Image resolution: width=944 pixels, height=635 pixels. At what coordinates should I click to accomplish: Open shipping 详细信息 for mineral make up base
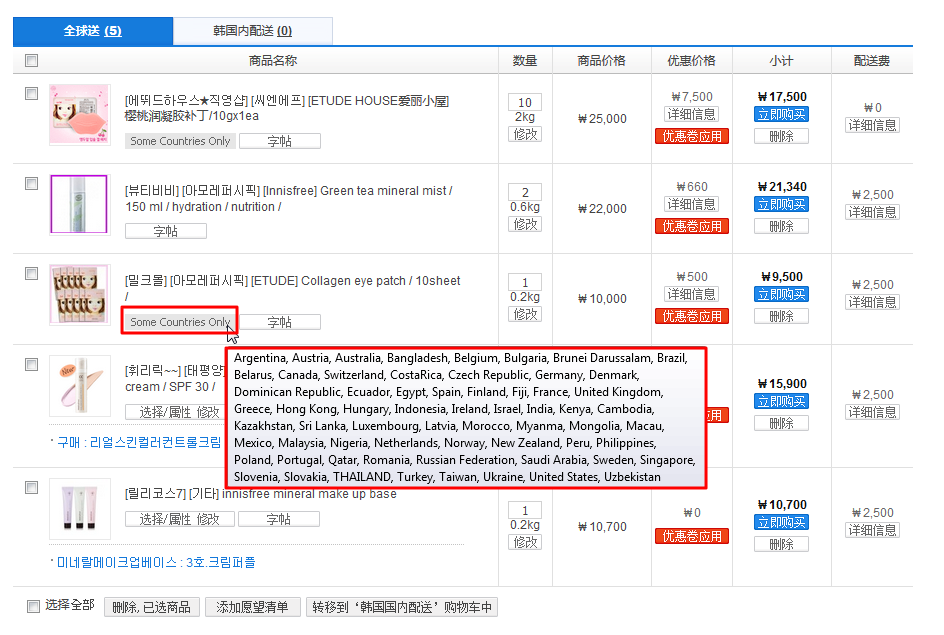click(872, 530)
